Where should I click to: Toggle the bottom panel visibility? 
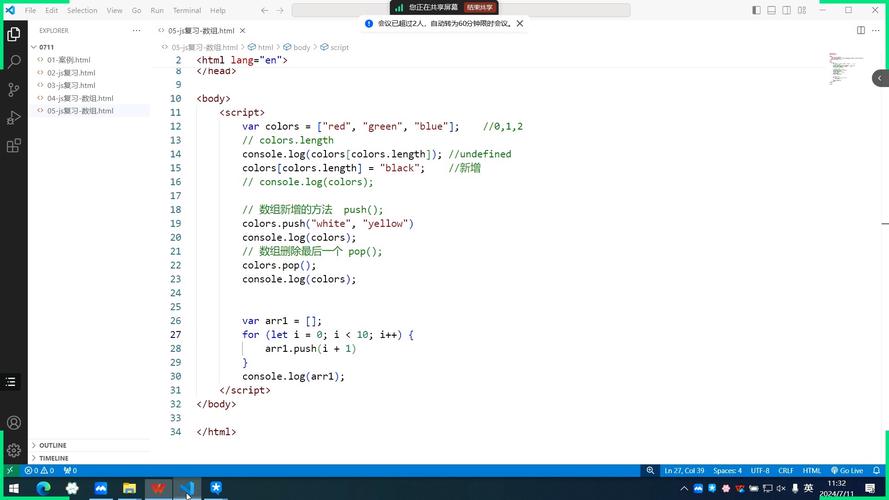[772, 10]
